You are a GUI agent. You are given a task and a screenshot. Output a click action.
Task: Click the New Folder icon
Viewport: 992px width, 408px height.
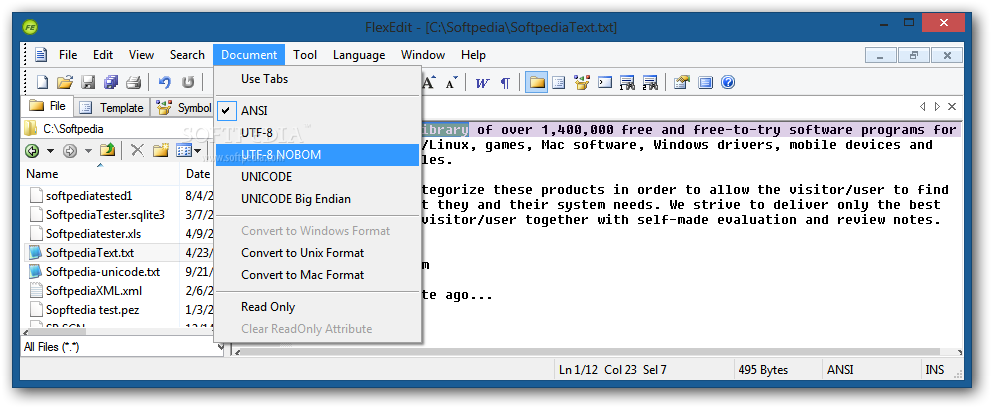(161, 151)
